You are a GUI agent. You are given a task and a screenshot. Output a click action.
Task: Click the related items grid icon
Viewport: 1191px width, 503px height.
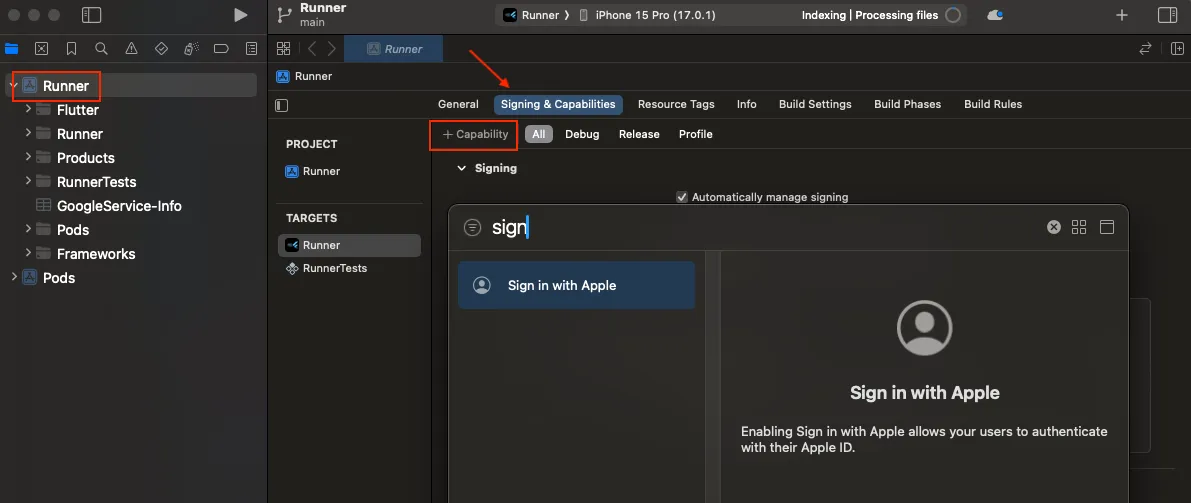283,49
